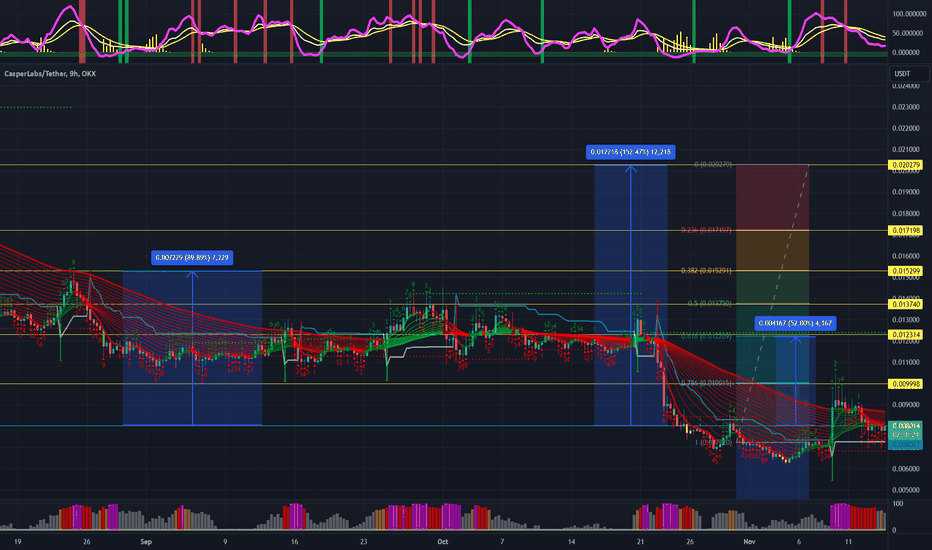
Task: Click the 0.019000 value on price axis
Action: coord(906,192)
